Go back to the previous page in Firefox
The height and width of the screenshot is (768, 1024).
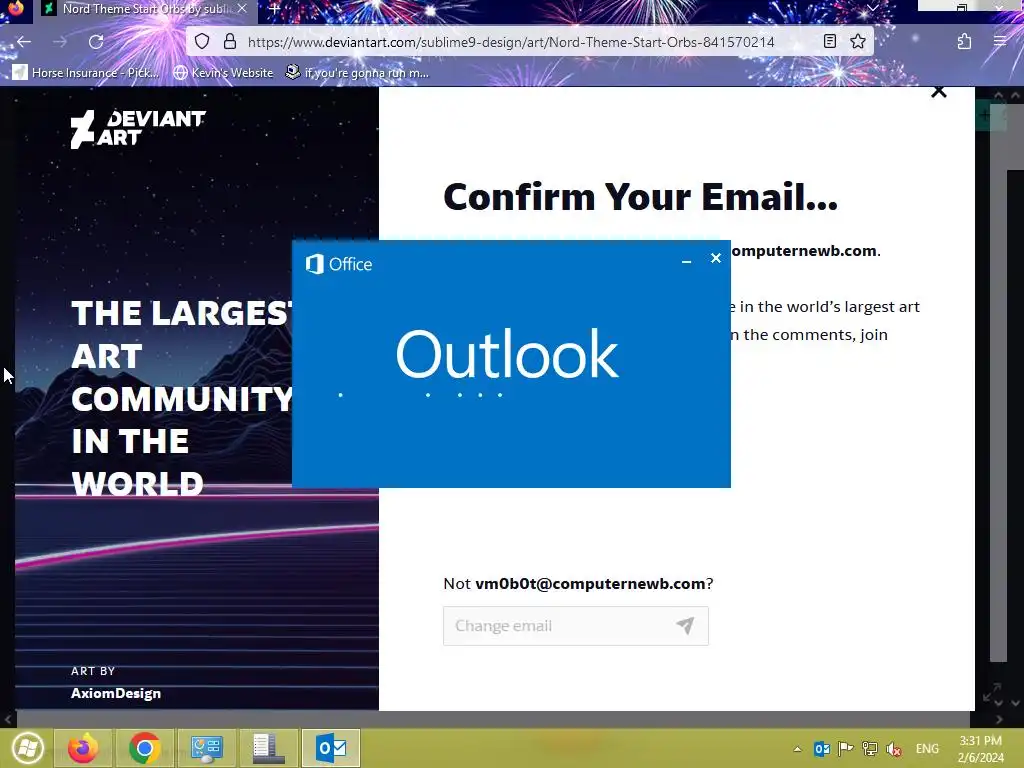24,42
